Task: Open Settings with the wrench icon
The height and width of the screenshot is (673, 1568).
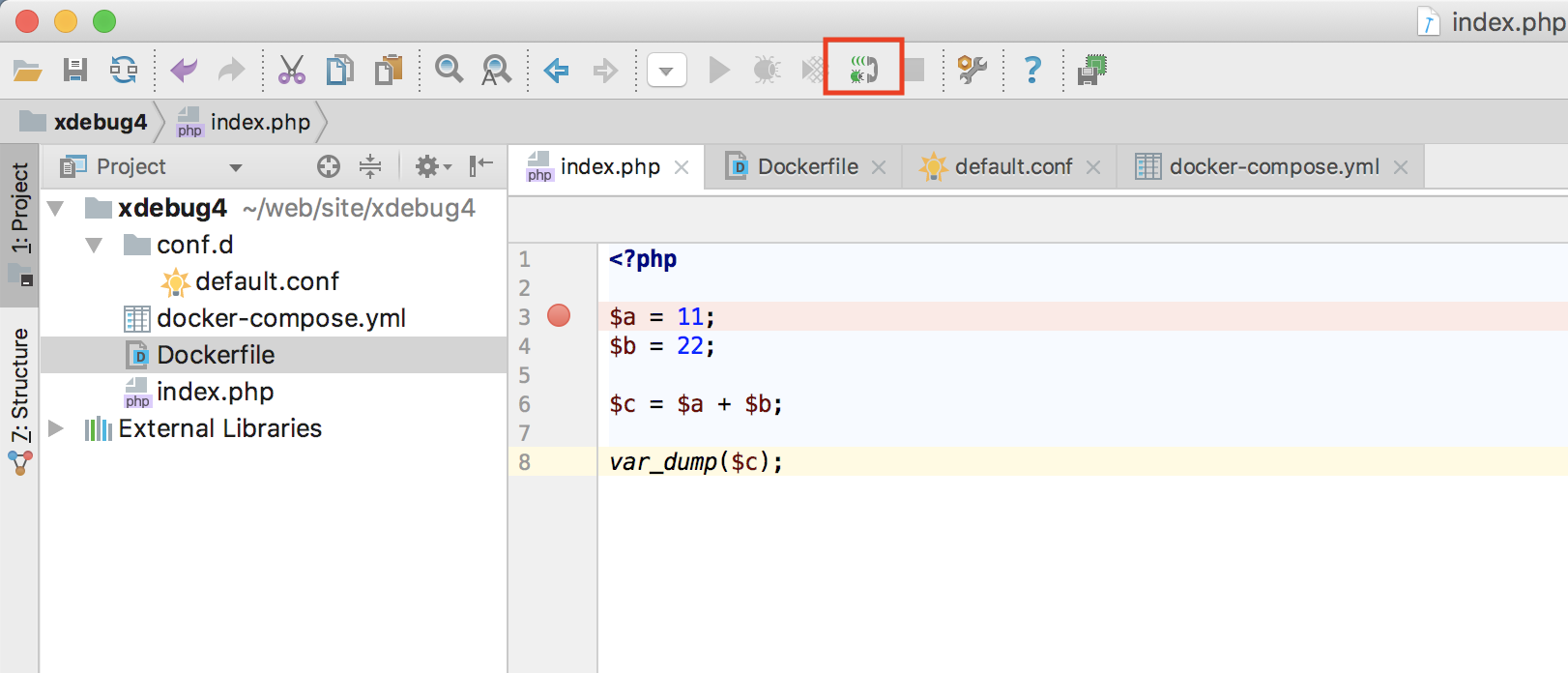Action: click(x=972, y=70)
